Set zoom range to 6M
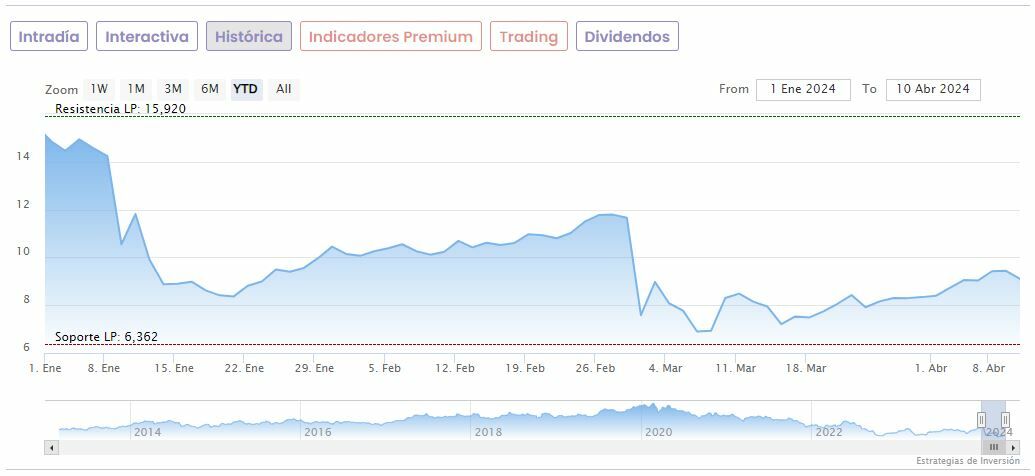 pyautogui.click(x=209, y=89)
